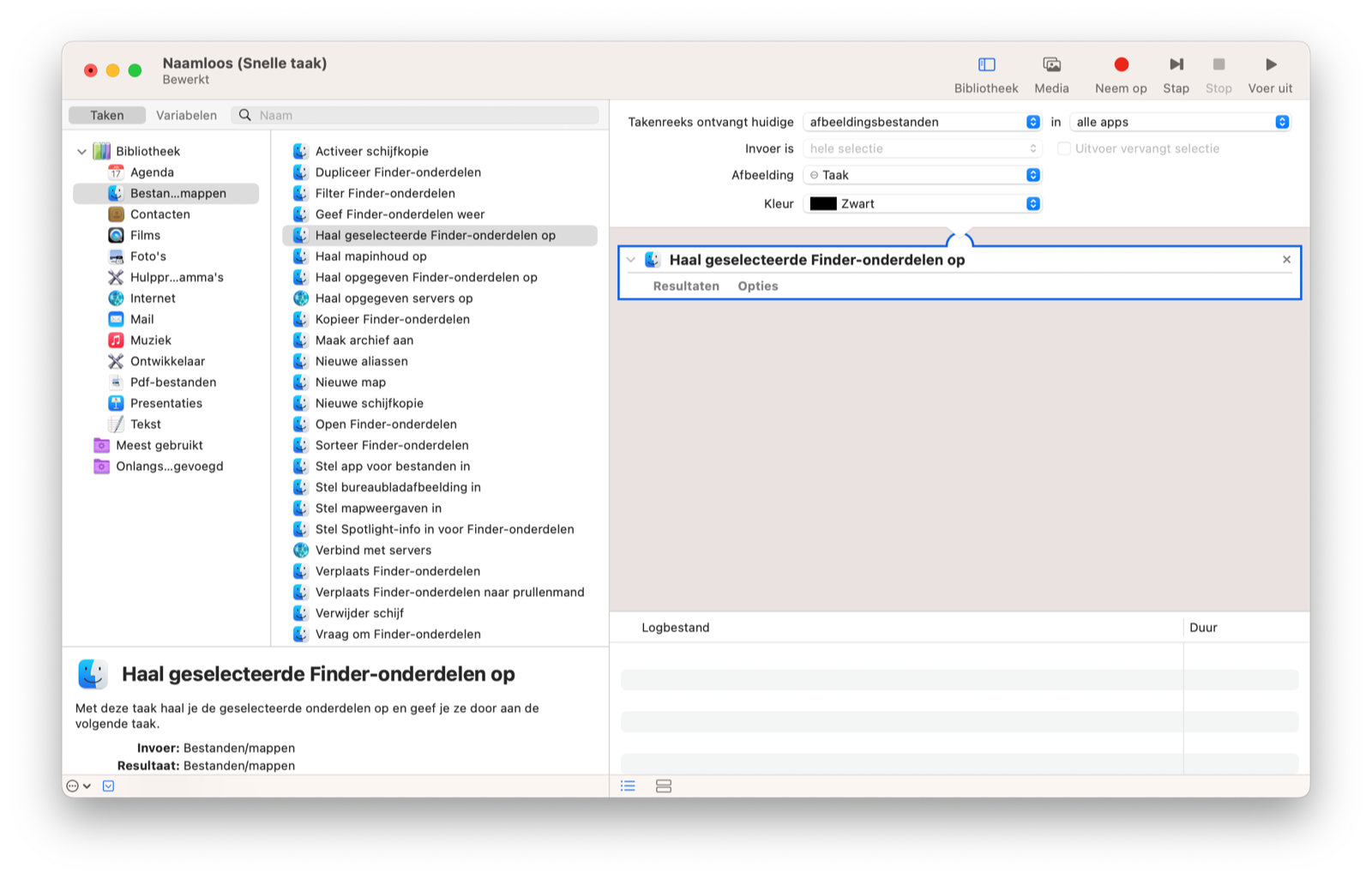Open the Afbeelding Taak dropdown
Screen dimensions: 1372x879
coord(922,175)
